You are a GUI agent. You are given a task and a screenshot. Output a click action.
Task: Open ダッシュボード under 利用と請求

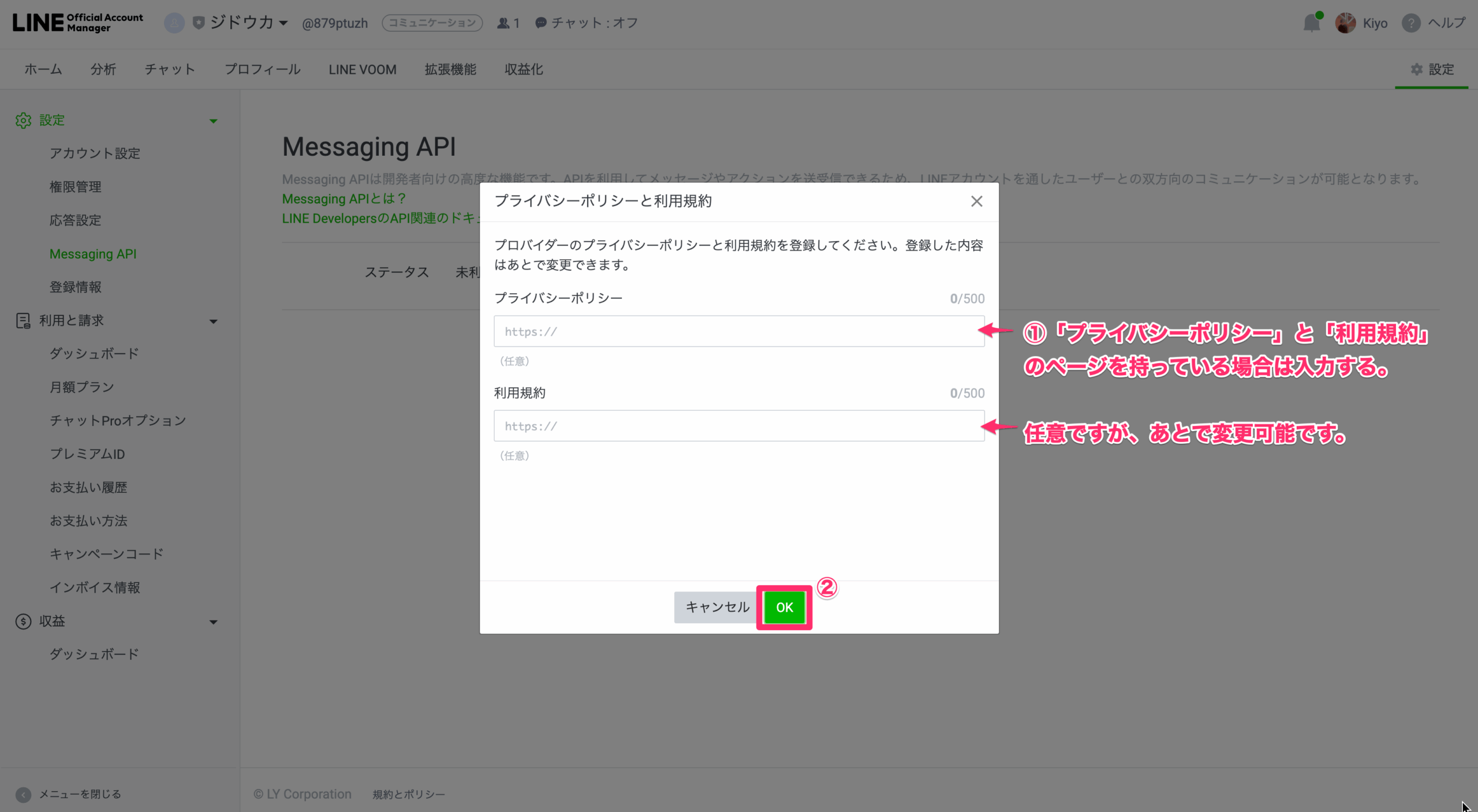tap(94, 354)
